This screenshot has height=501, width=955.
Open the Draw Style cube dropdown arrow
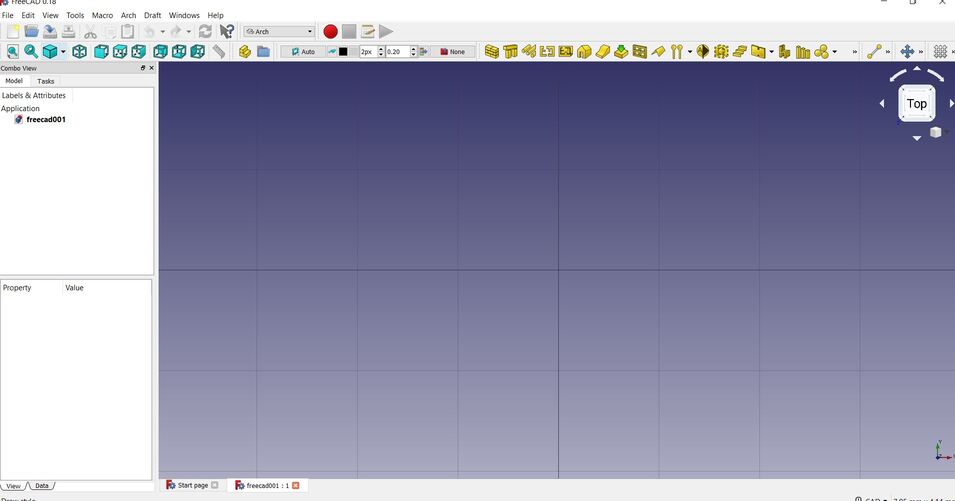(63, 52)
